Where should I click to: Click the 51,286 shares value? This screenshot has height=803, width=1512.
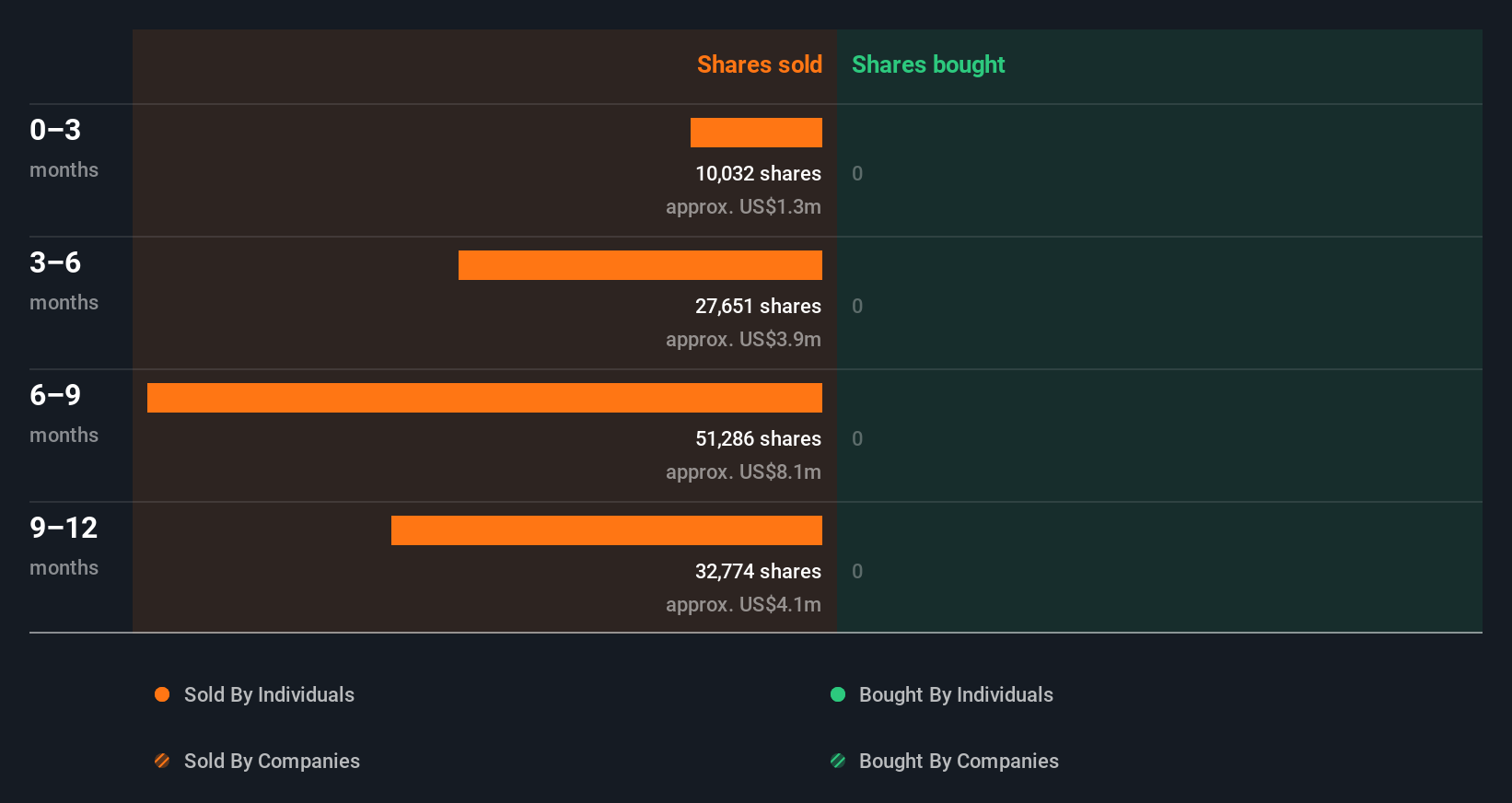click(758, 438)
